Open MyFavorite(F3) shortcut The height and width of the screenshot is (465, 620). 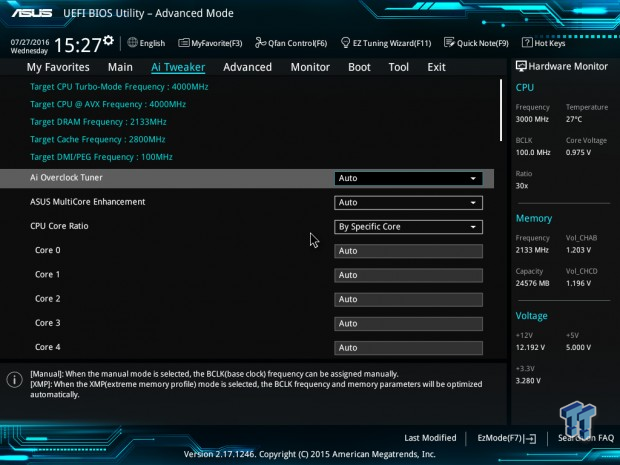pyautogui.click(x=210, y=43)
